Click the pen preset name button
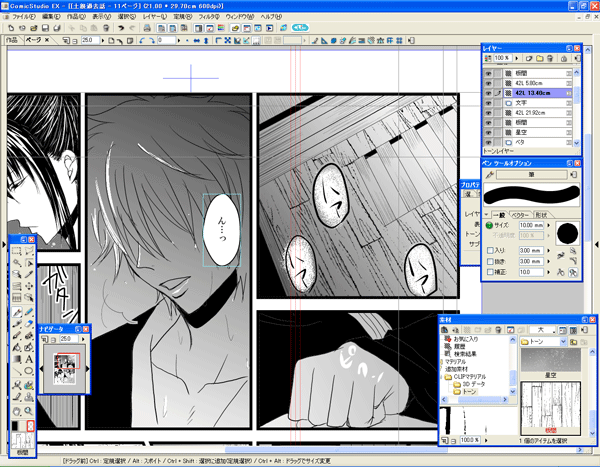 (532, 175)
